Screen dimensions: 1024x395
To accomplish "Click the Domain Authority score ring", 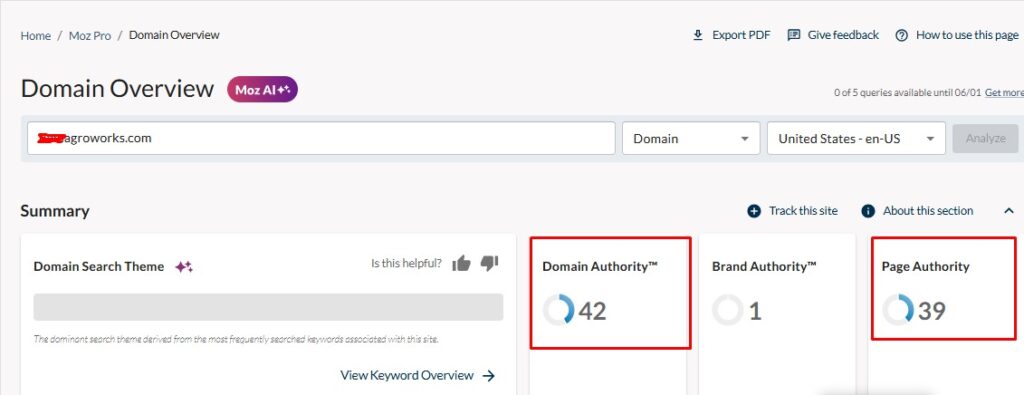I will [558, 310].
